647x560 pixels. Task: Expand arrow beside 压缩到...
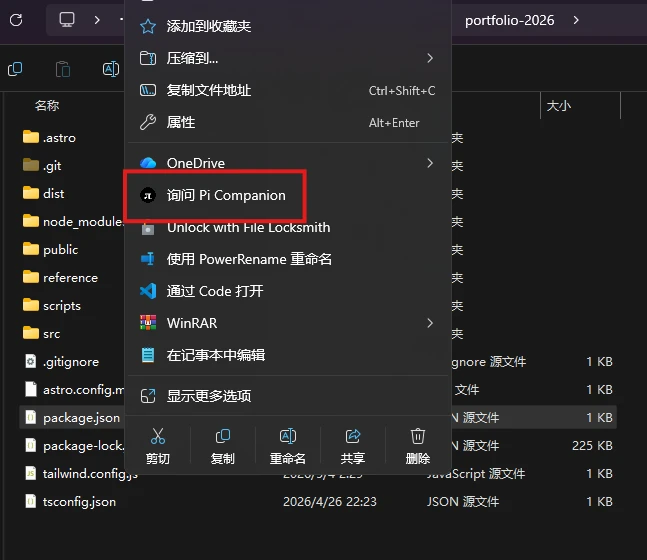coord(430,58)
